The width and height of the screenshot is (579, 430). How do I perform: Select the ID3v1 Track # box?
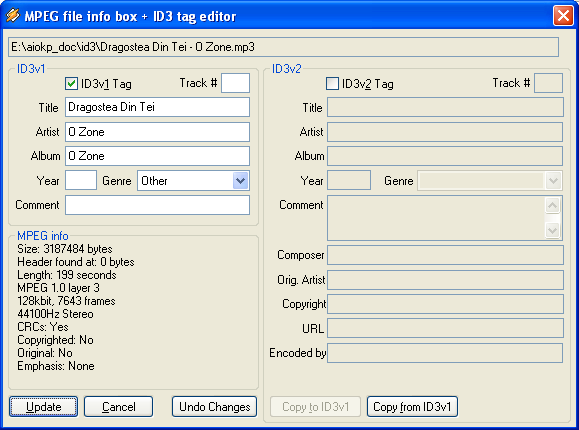tap(236, 83)
